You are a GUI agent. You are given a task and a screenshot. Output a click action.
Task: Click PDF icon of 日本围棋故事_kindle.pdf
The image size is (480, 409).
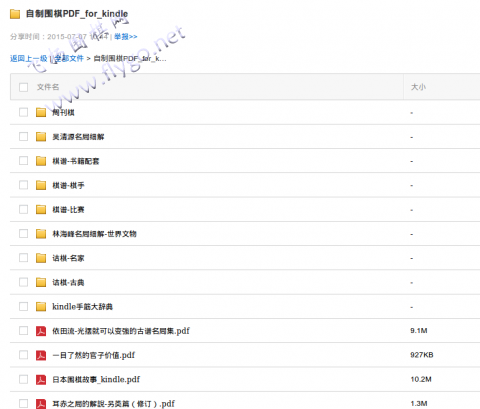[41, 379]
